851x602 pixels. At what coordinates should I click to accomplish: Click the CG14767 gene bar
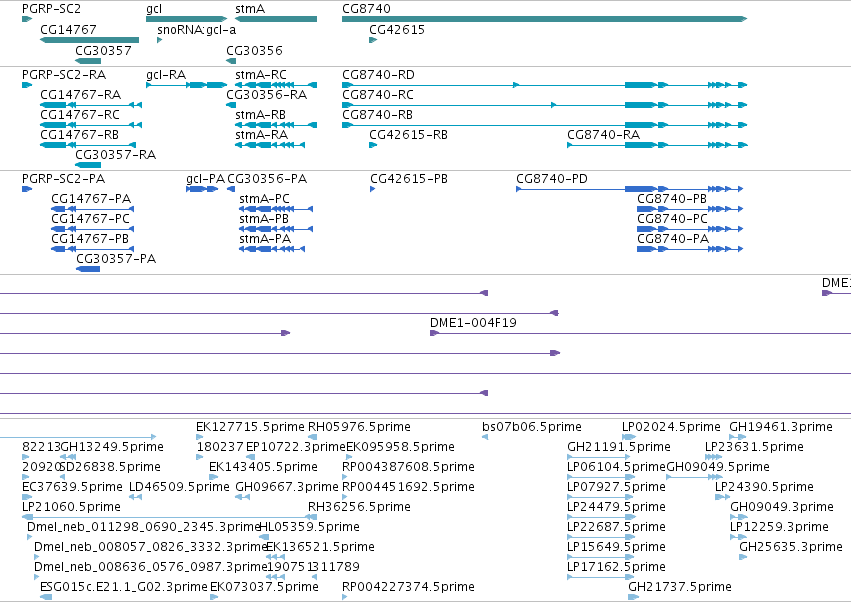[x=90, y=40]
